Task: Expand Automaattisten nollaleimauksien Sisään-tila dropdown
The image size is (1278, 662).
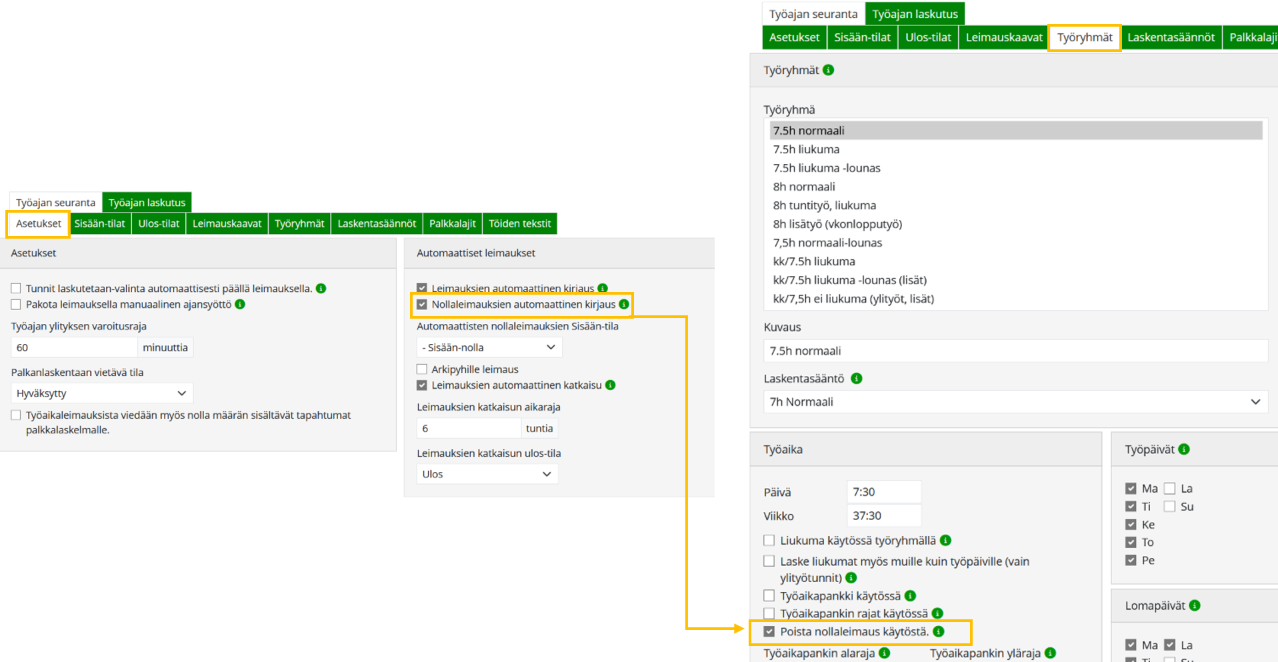Action: click(x=489, y=347)
